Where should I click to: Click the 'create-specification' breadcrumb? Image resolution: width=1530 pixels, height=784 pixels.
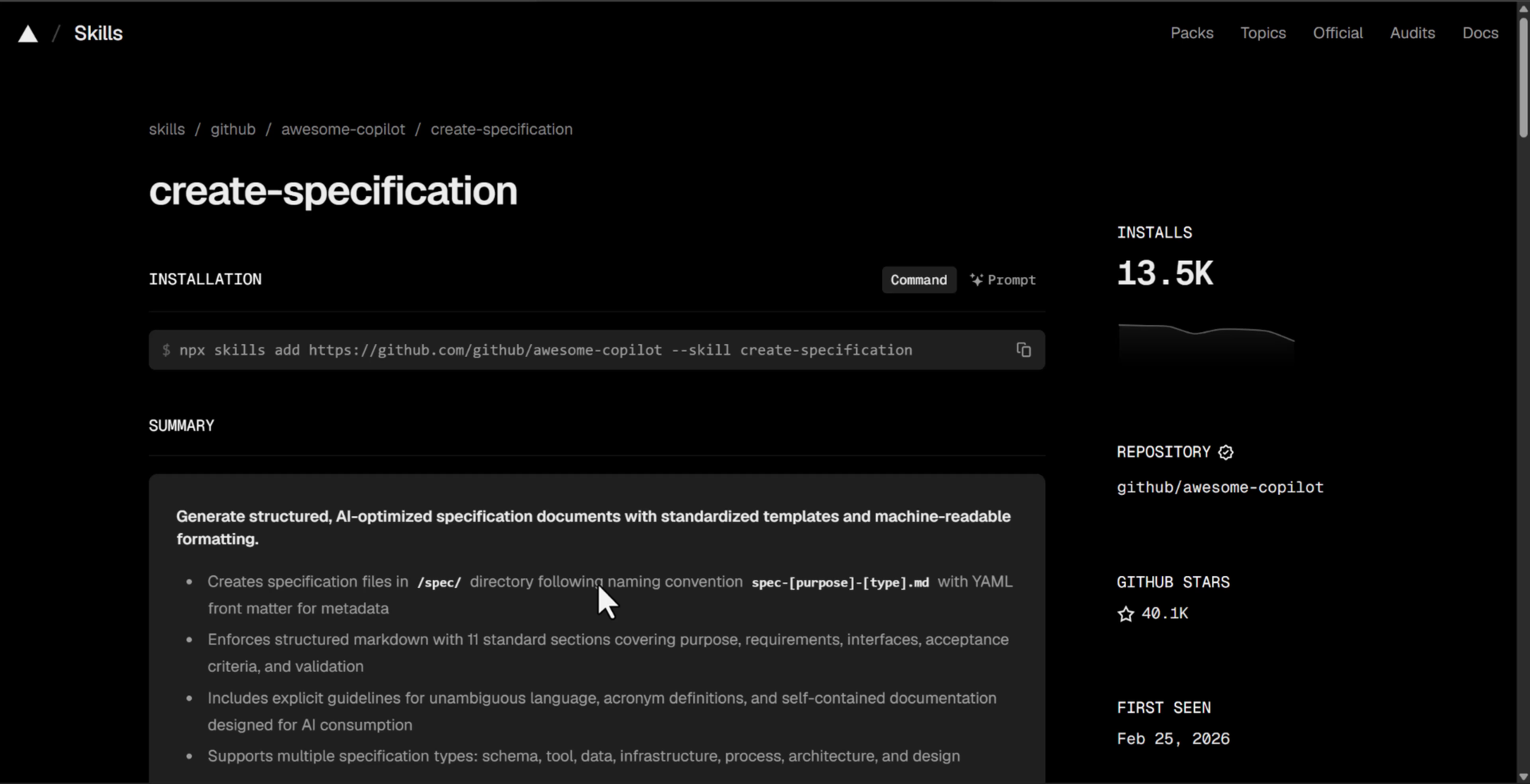pyautogui.click(x=501, y=129)
